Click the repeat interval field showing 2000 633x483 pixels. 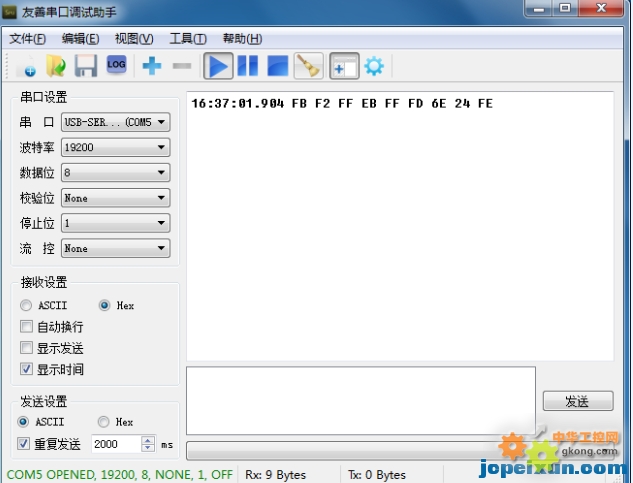point(116,444)
